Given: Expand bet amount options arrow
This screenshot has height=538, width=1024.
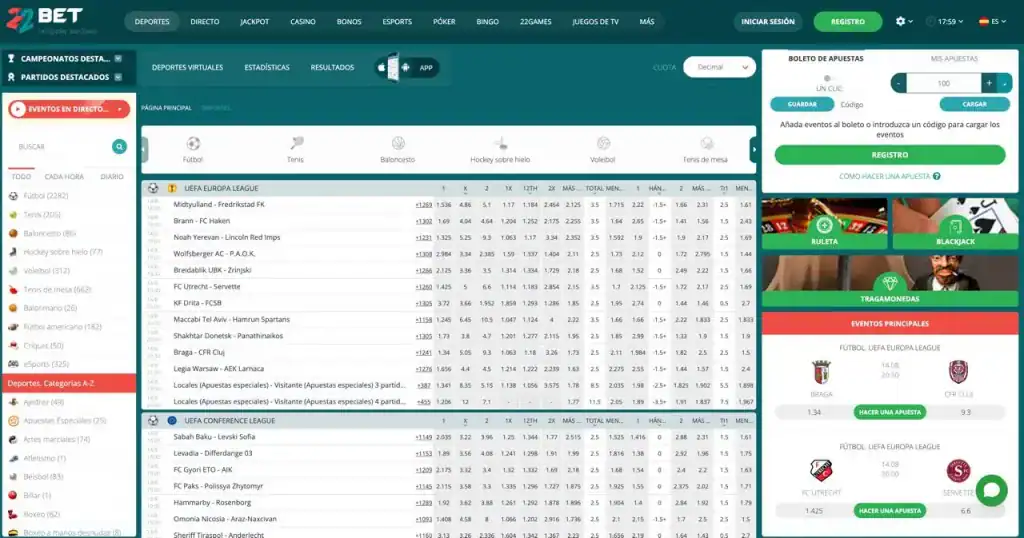Looking at the screenshot, I should 1004,83.
